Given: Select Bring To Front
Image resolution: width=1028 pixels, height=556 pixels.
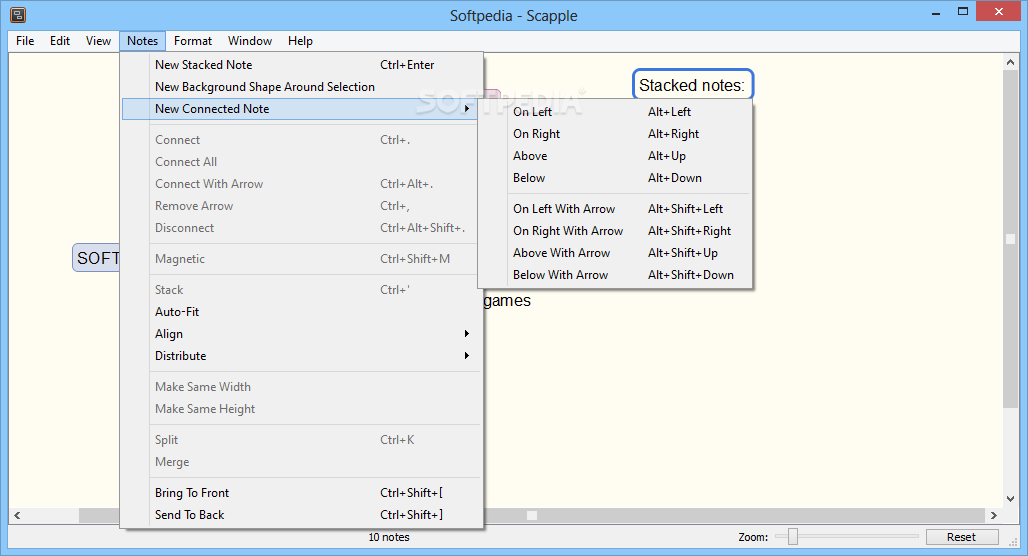Looking at the screenshot, I should [x=302, y=493].
